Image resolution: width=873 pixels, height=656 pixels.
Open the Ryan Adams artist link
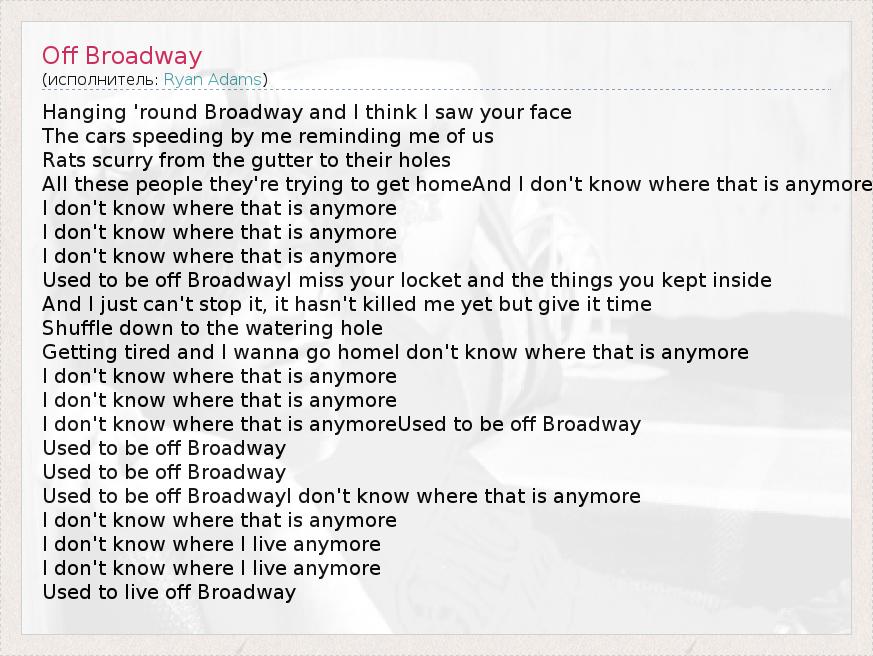click(x=213, y=80)
